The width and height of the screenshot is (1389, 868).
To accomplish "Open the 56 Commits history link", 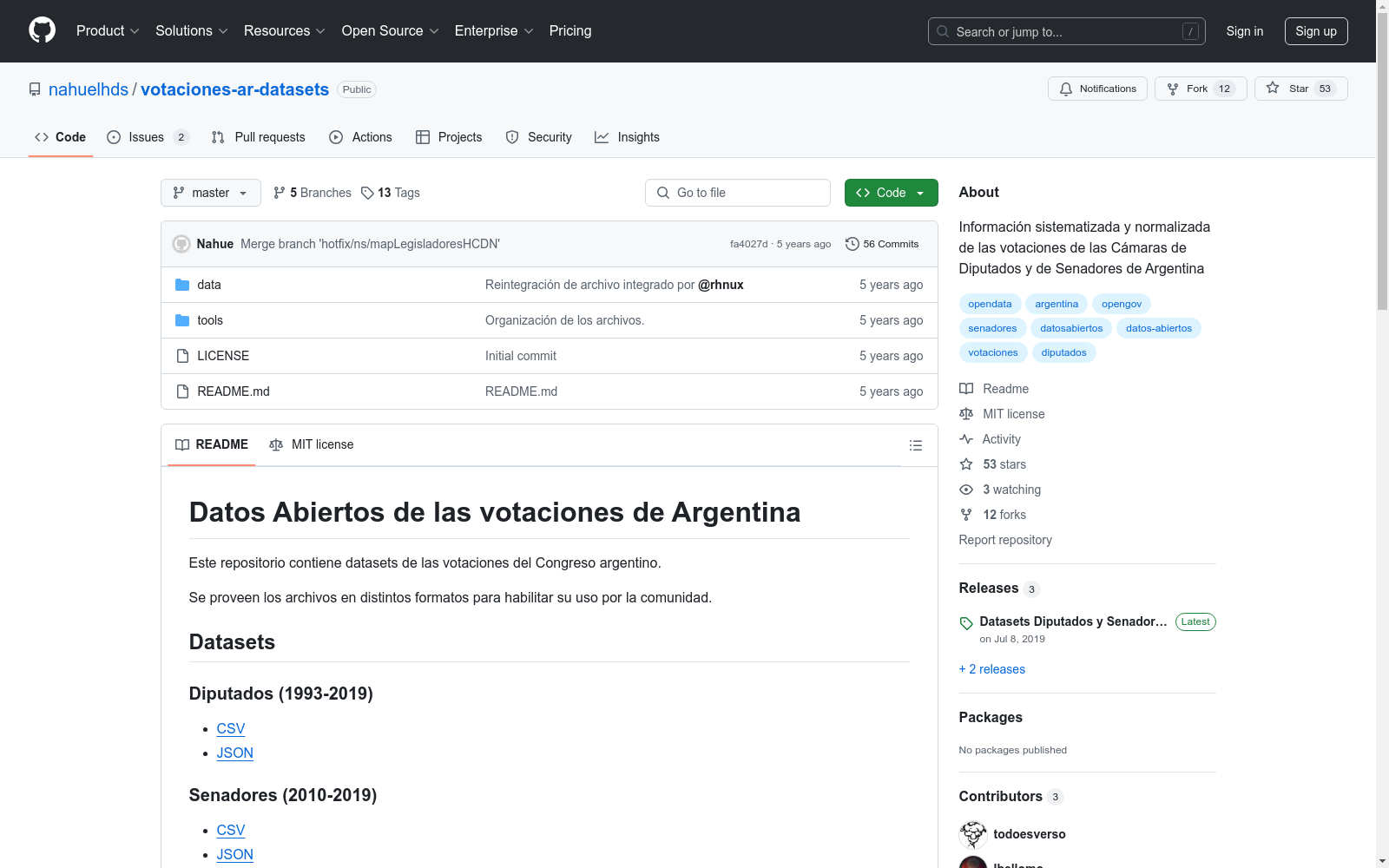I will [882, 244].
